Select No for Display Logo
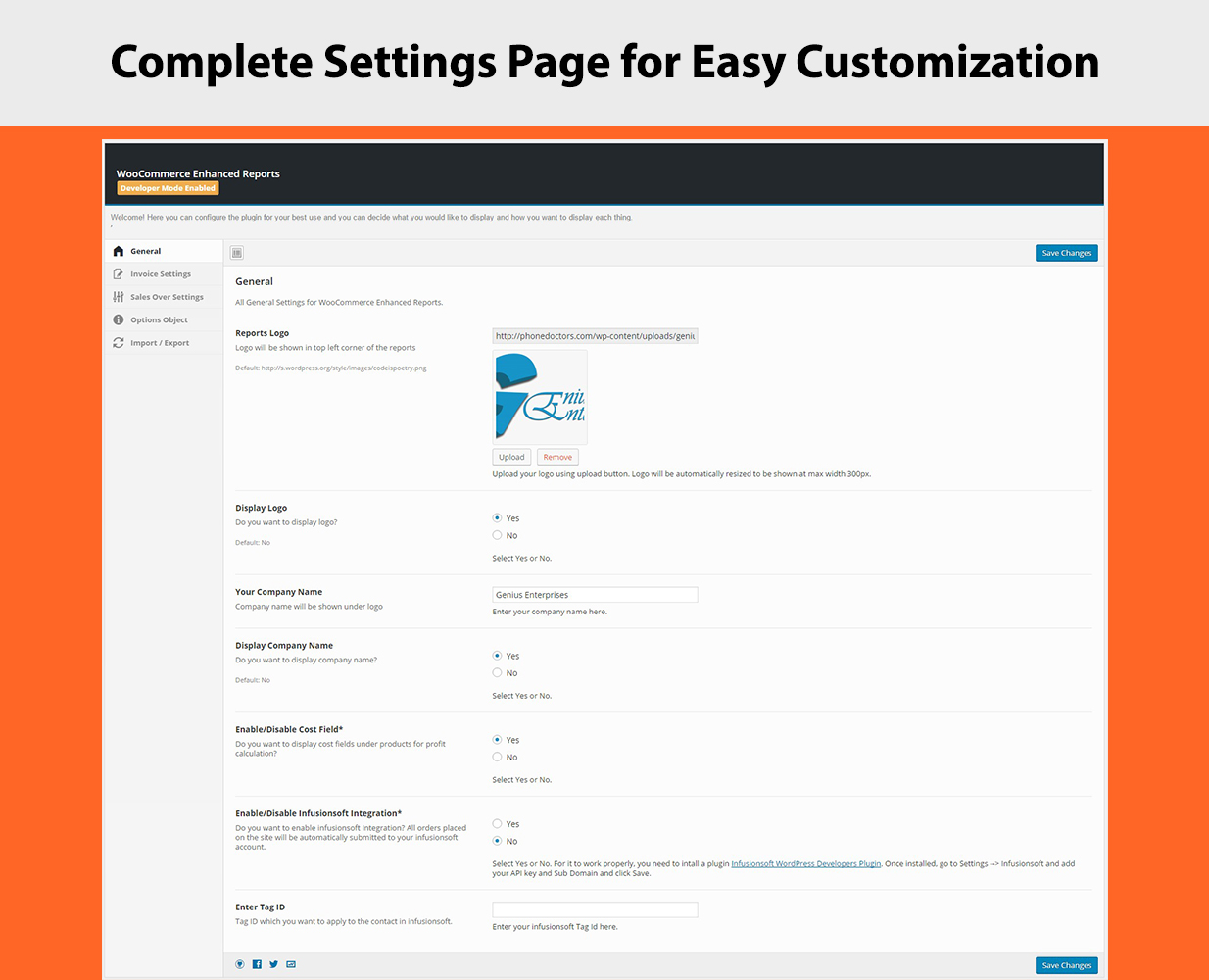 (x=498, y=535)
